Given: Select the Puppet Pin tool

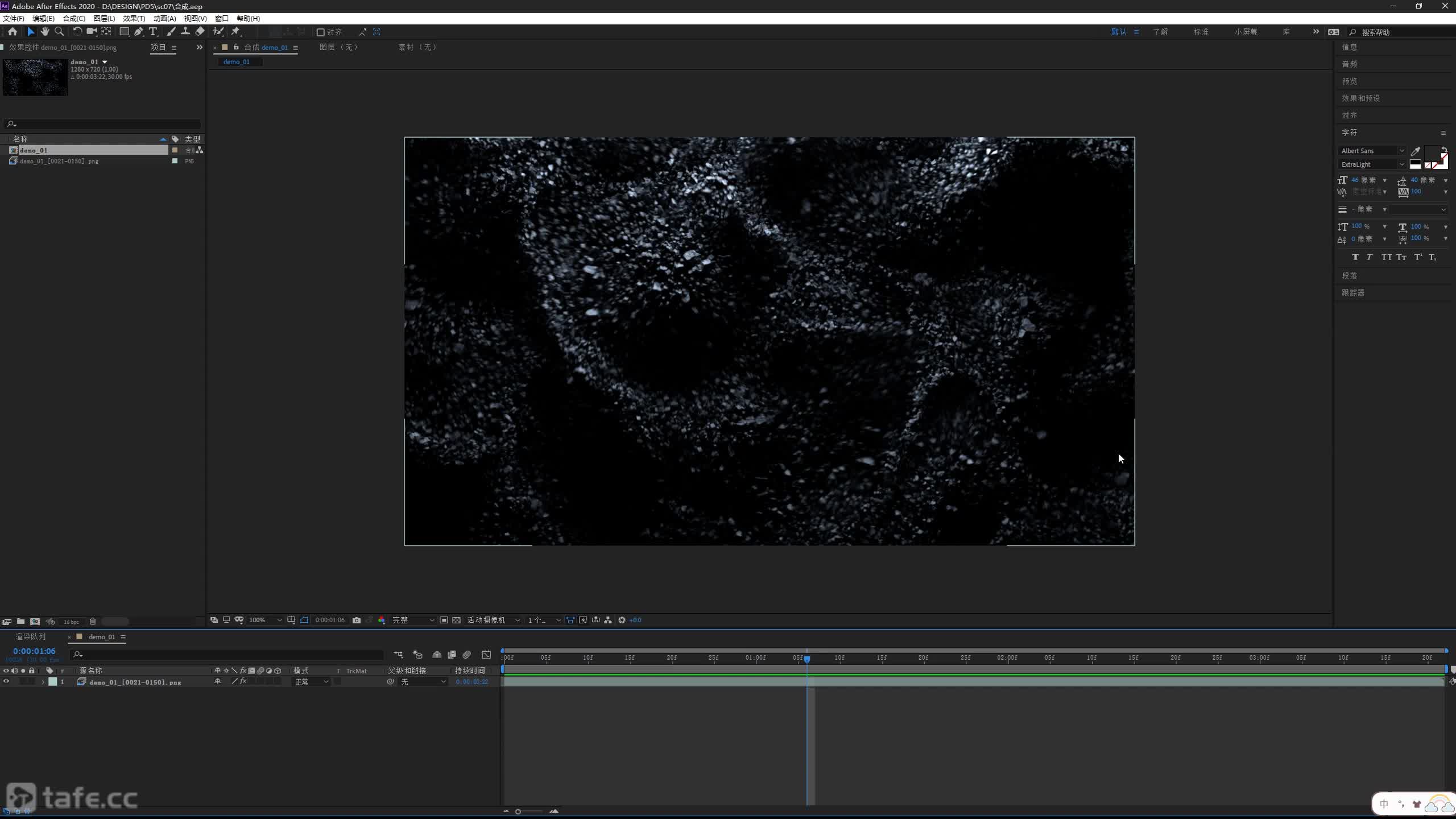Looking at the screenshot, I should tap(235, 32).
